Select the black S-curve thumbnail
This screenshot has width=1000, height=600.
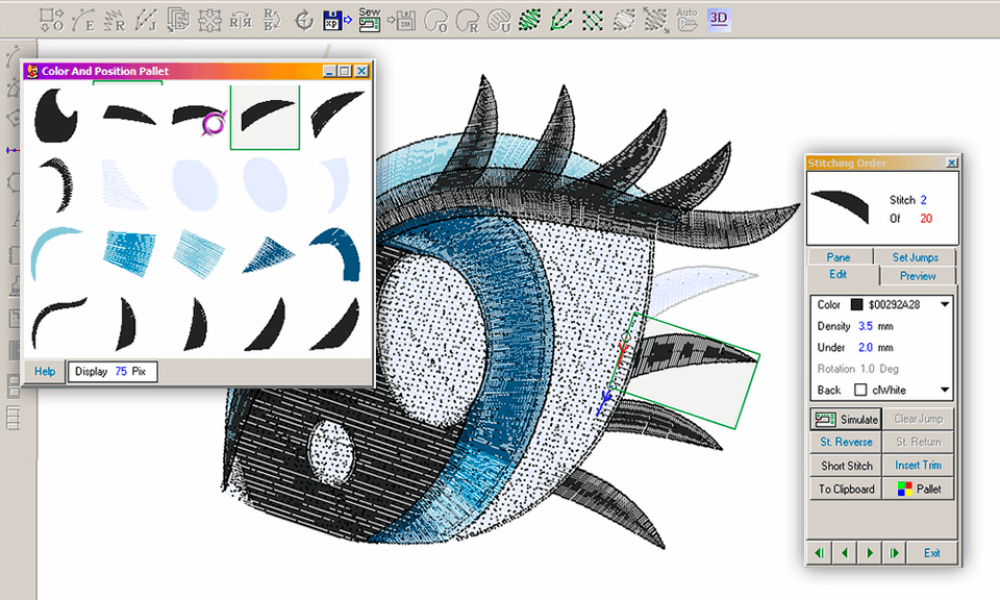pos(59,322)
